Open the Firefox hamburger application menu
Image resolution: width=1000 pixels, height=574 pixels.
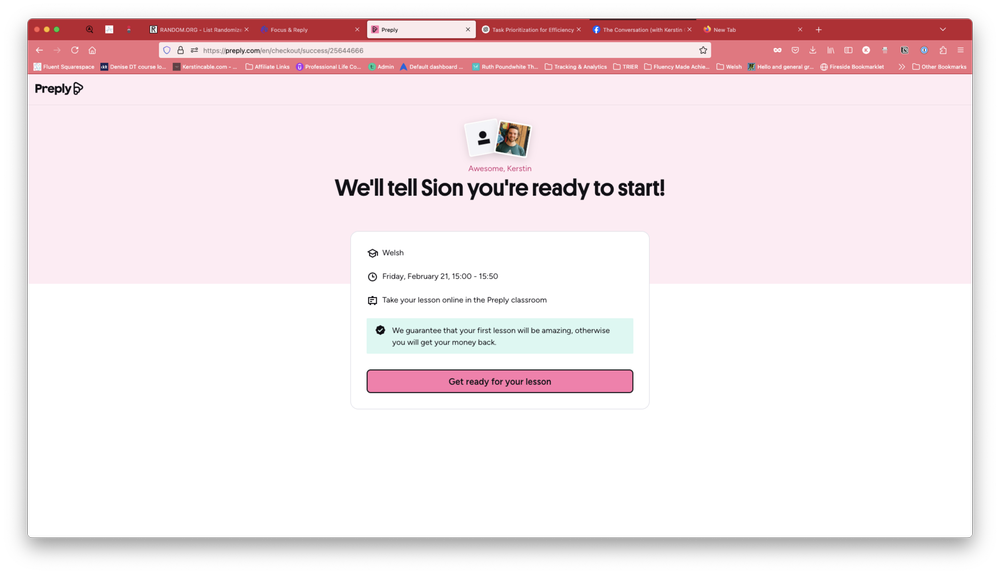960,50
